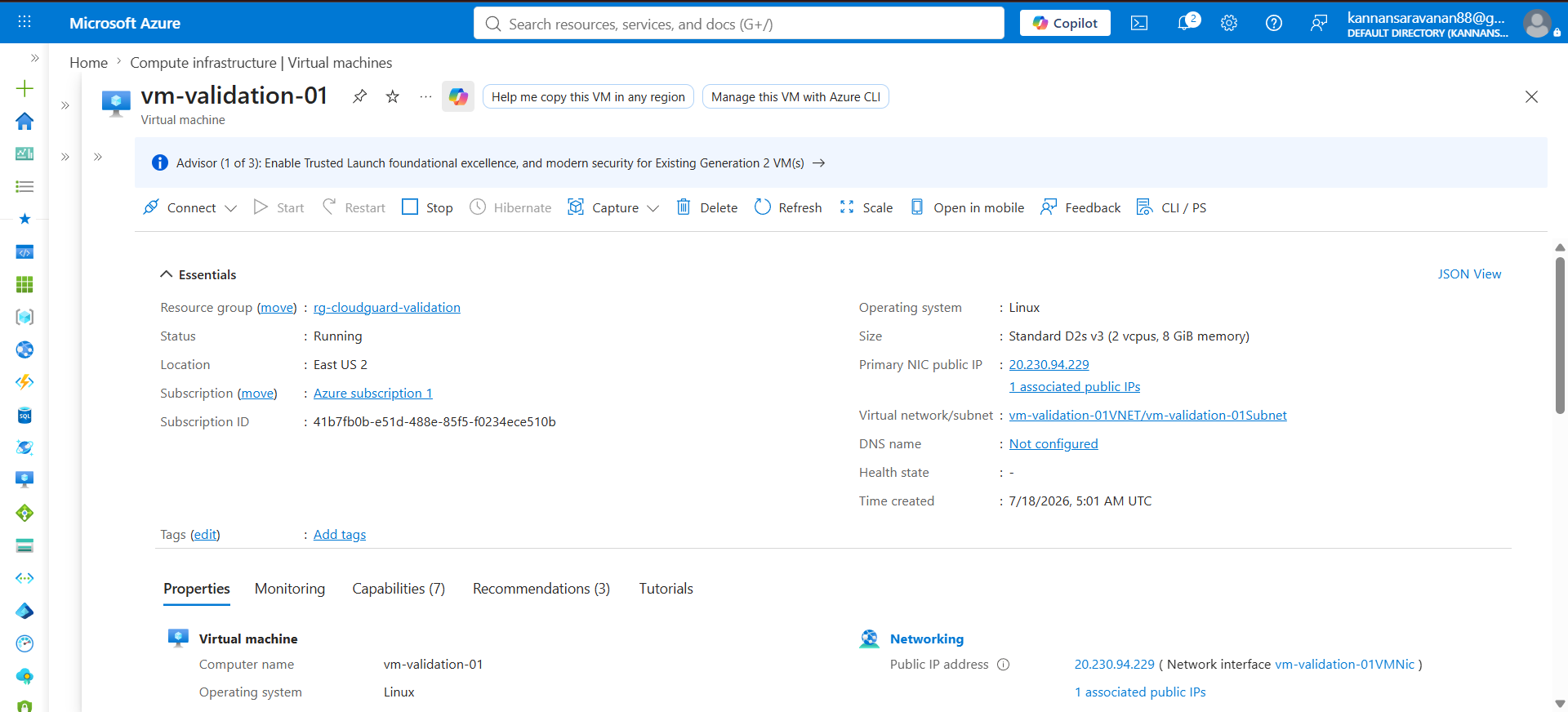Open portal settings gear icon

1229,23
